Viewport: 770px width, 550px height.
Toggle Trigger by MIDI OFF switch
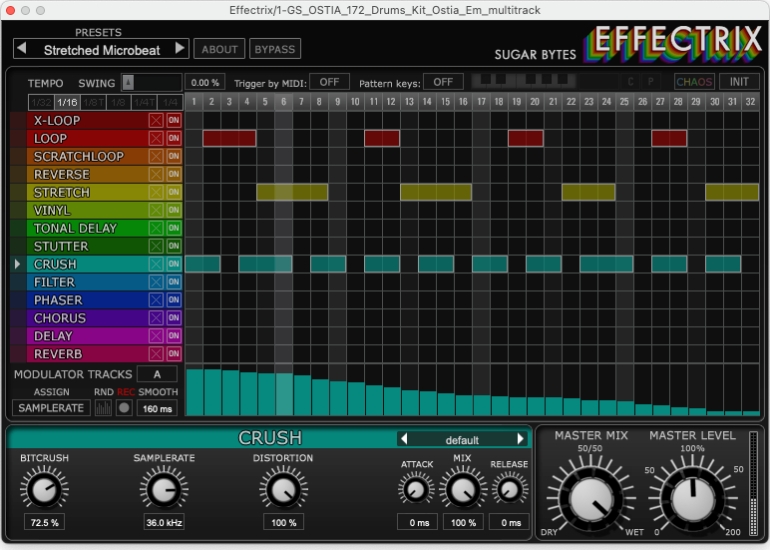point(329,82)
